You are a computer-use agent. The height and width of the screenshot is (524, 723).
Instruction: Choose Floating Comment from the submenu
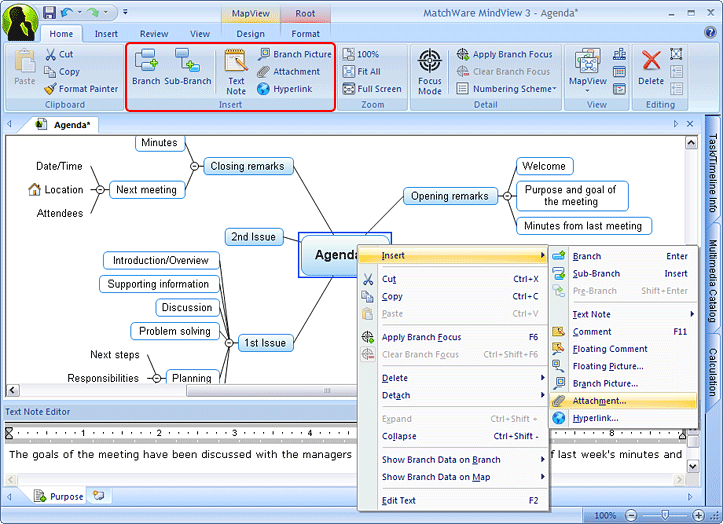623,349
